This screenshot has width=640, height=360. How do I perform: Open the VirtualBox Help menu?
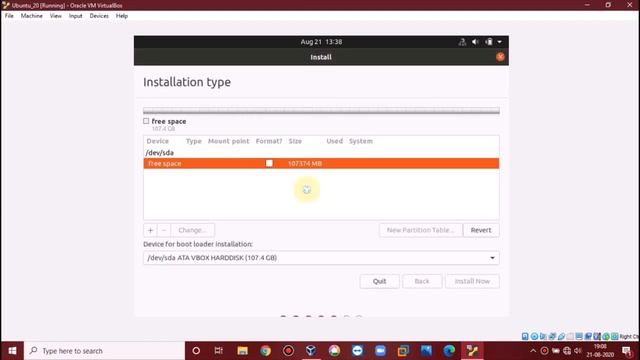[x=122, y=16]
